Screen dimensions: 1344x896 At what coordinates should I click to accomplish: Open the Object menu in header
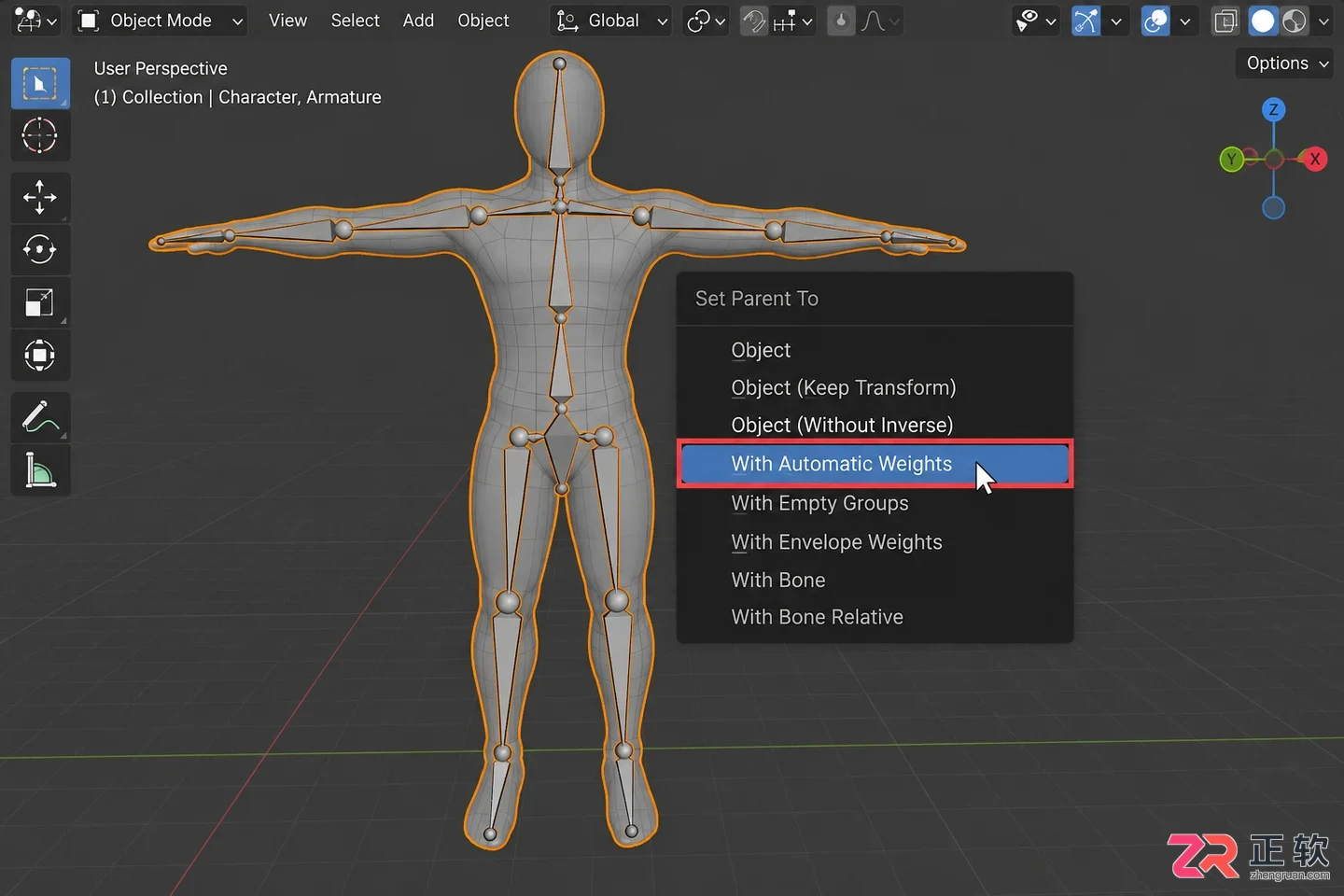pos(483,21)
